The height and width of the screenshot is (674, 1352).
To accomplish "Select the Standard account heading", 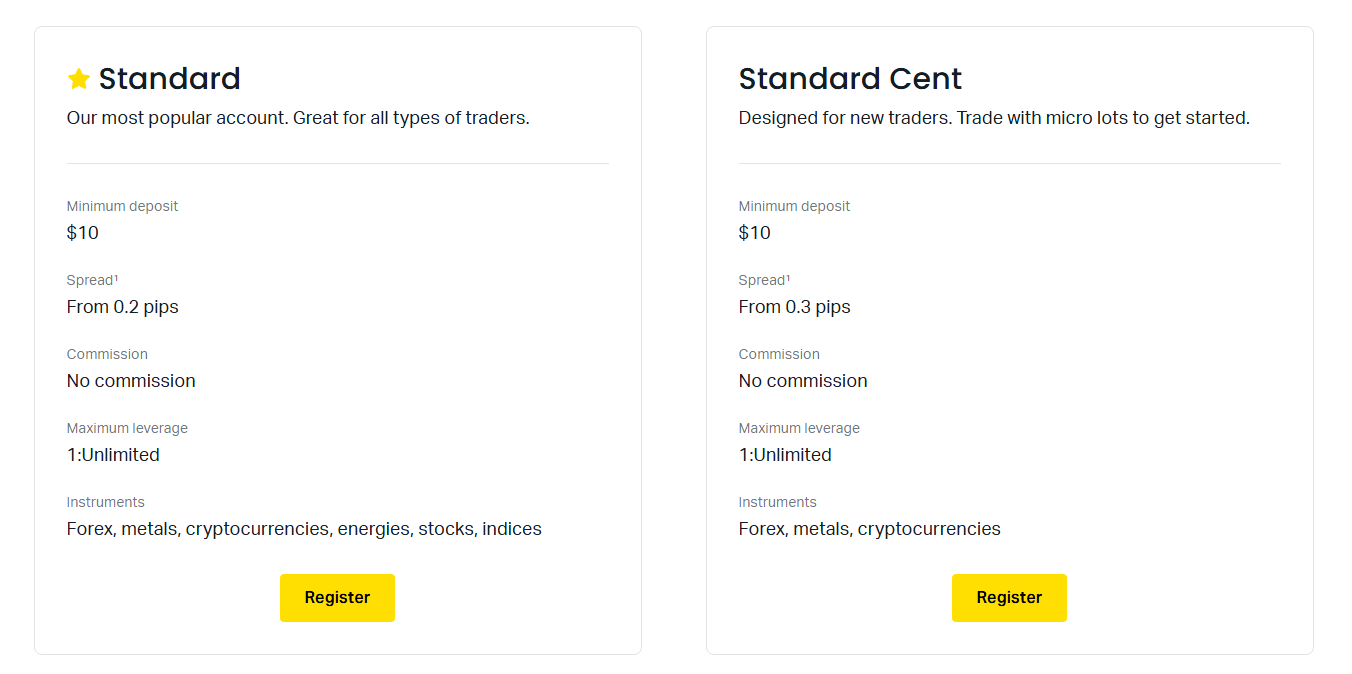I will 170,78.
